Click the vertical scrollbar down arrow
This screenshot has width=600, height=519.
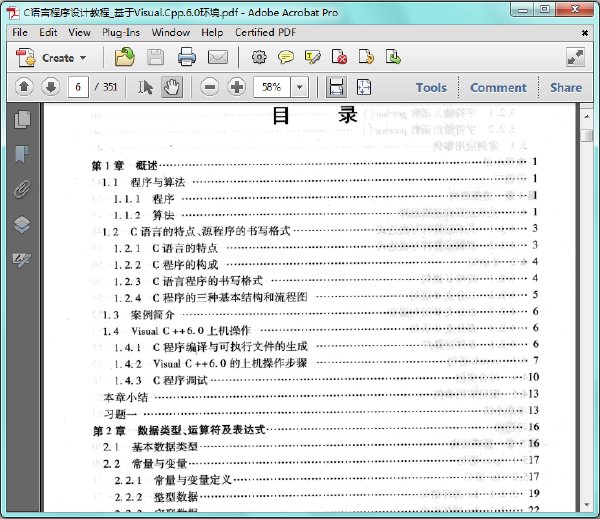(587, 506)
